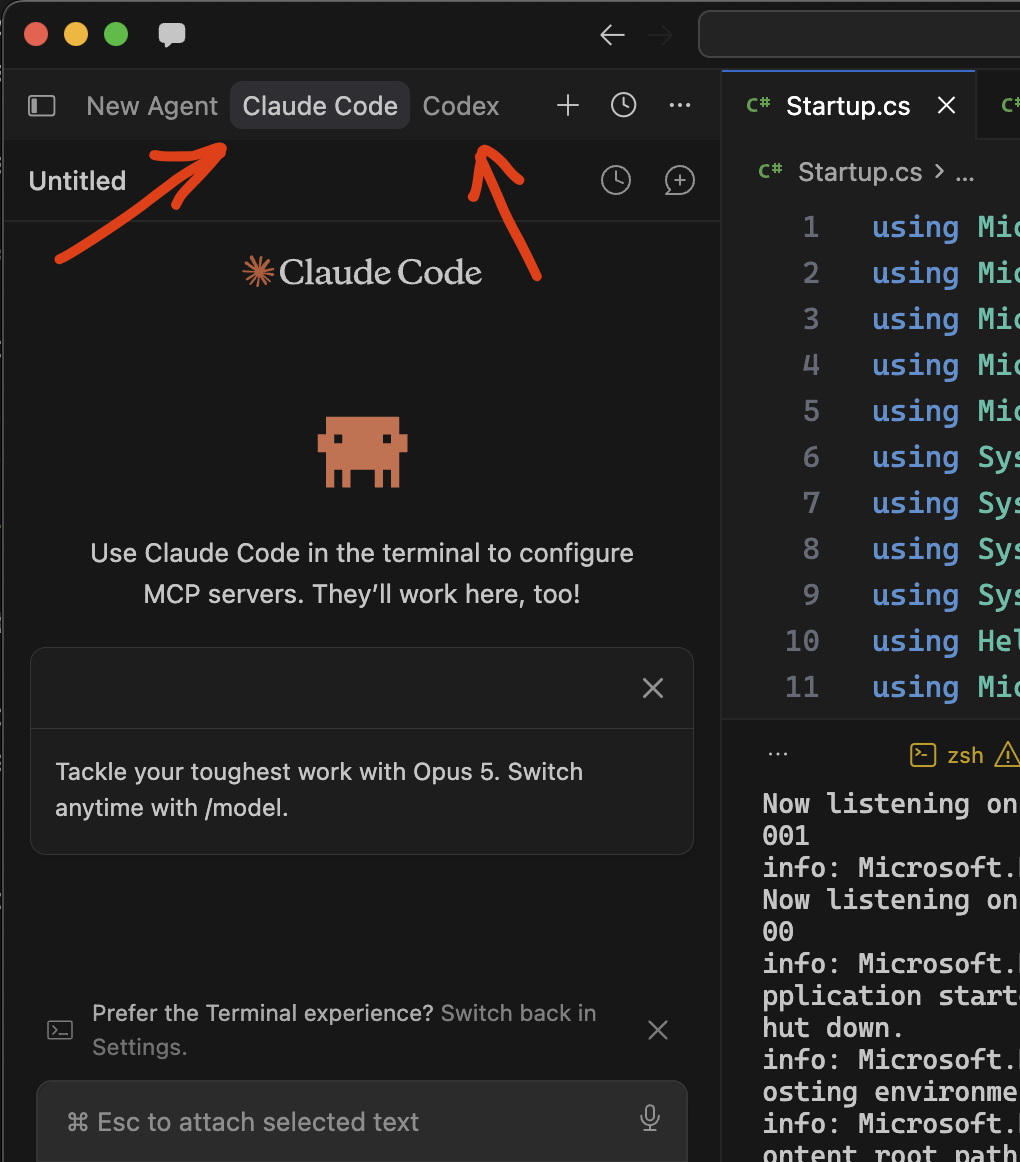This screenshot has width=1020, height=1162.
Task: Select the zsh terminal label
Action: pos(965,755)
